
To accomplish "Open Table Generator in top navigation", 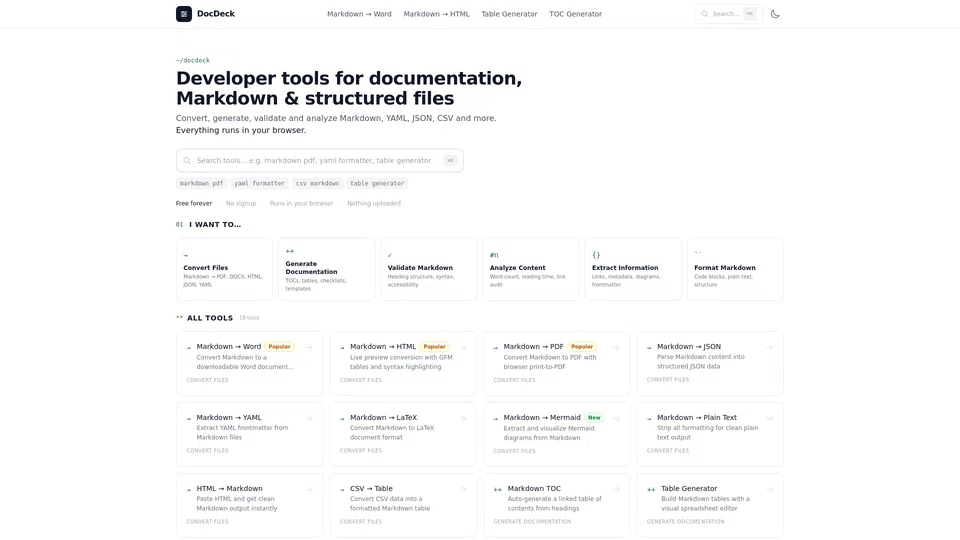I will point(509,14).
